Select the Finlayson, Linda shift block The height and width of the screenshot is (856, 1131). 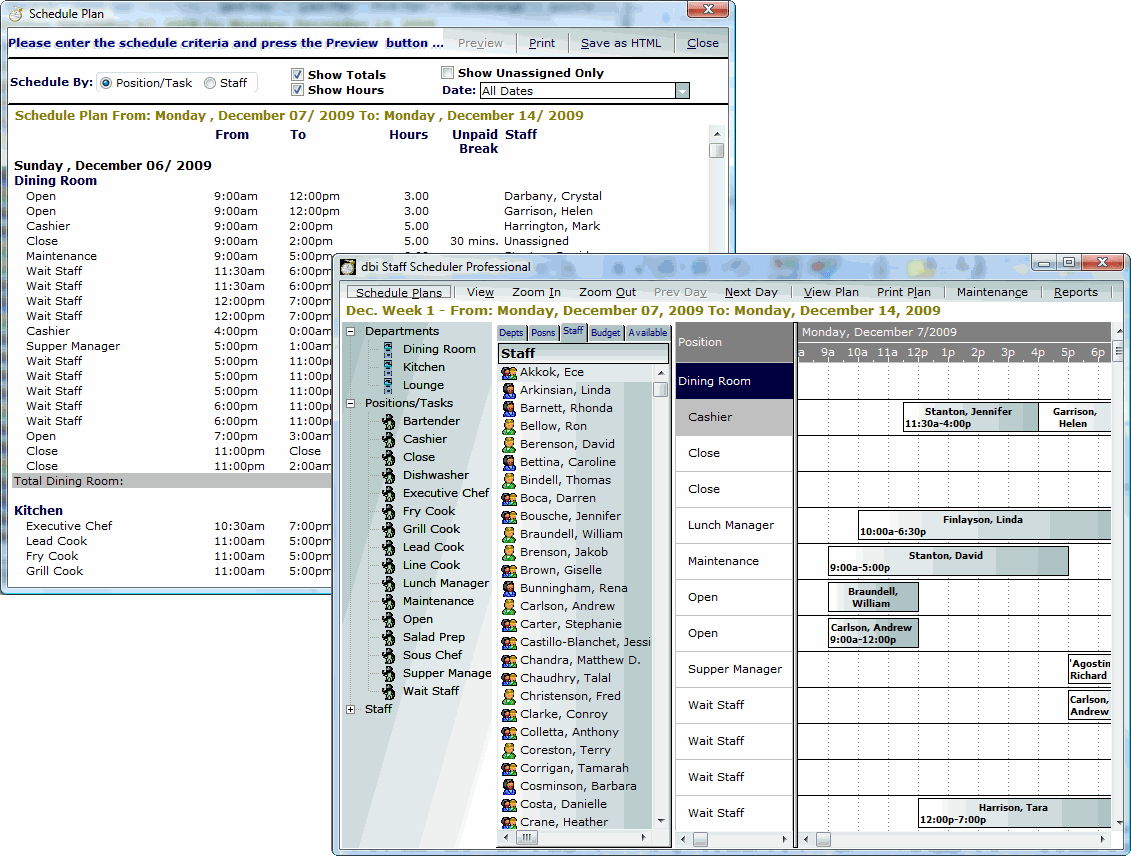(984, 525)
